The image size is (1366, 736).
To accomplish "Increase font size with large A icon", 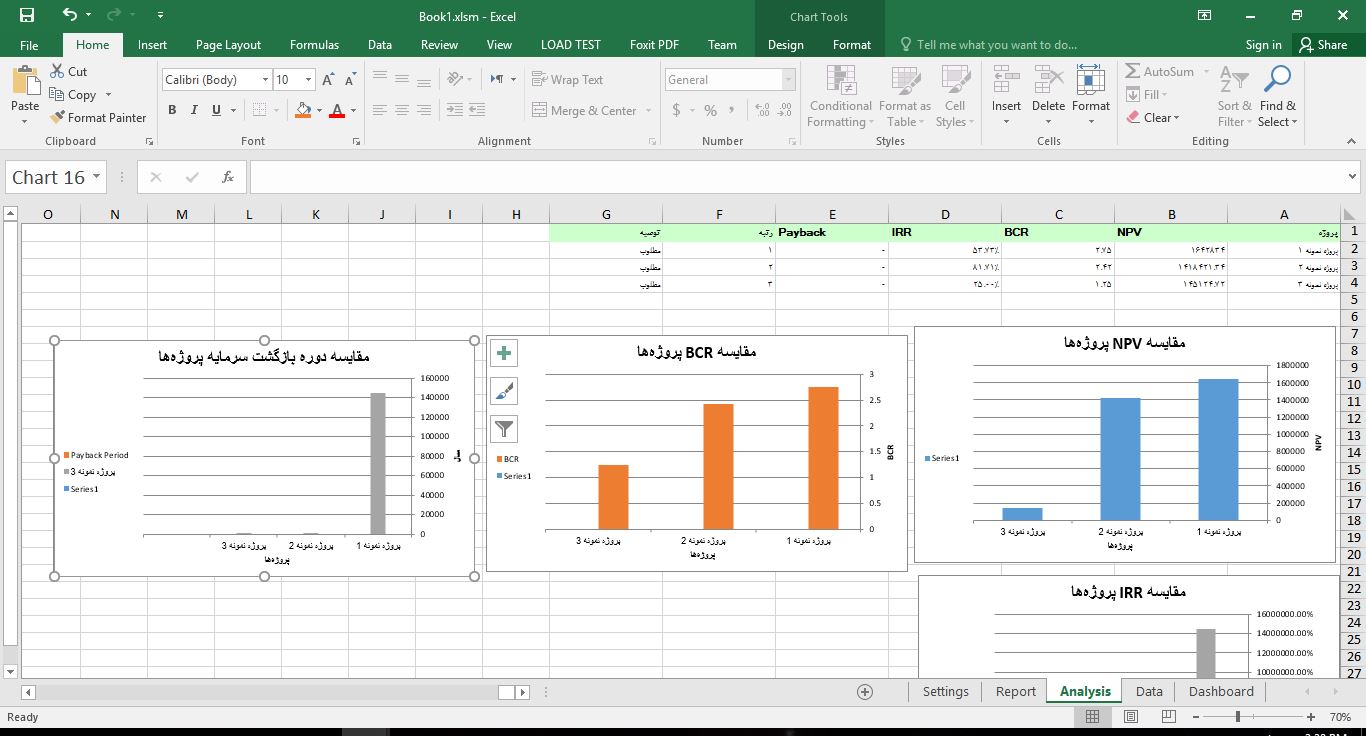I will coord(328,80).
